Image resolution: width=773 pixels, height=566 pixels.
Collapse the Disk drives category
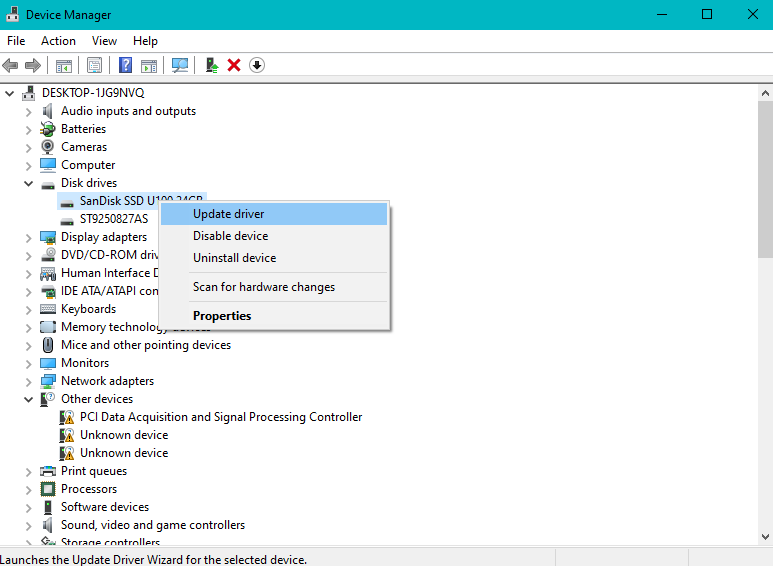tap(28, 183)
